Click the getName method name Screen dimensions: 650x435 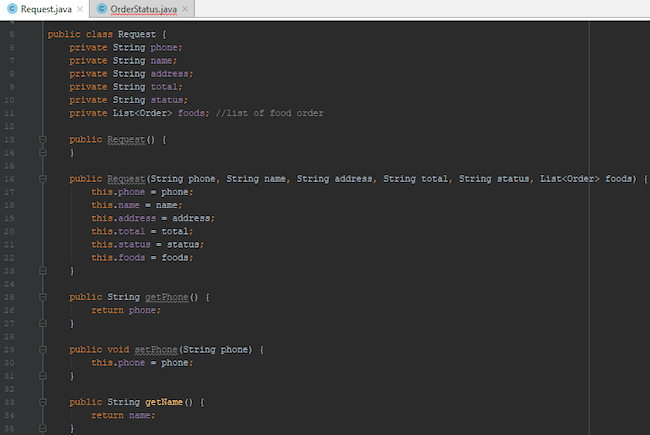coord(164,402)
